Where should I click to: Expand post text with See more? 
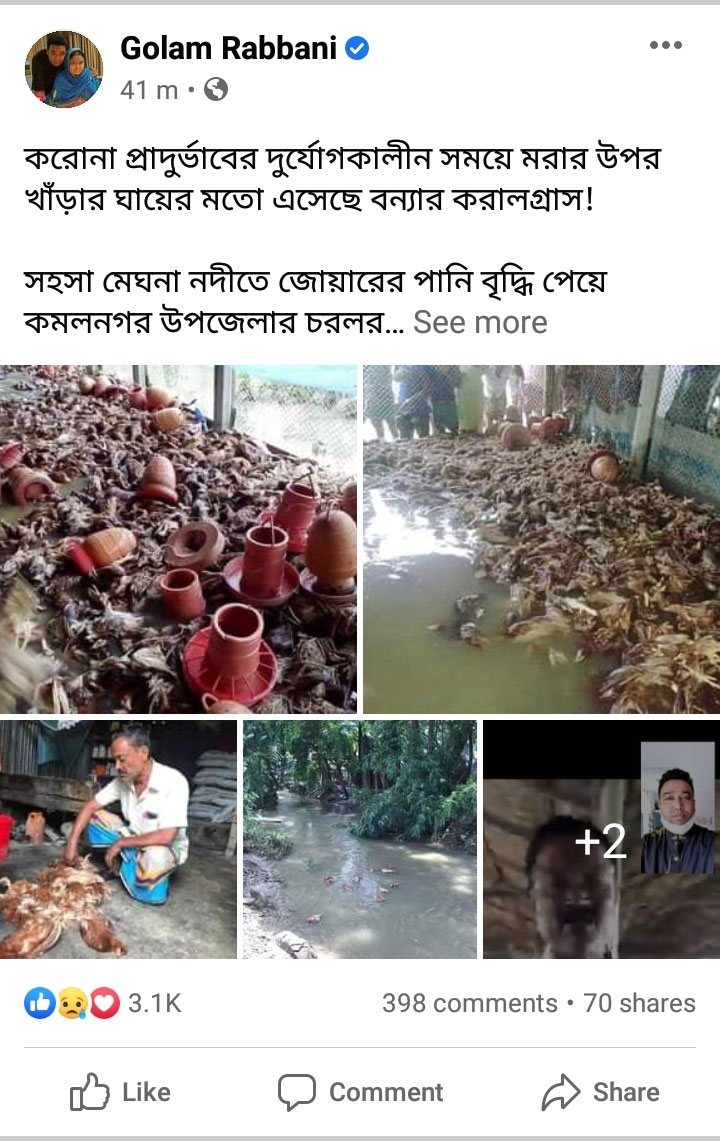tap(480, 322)
